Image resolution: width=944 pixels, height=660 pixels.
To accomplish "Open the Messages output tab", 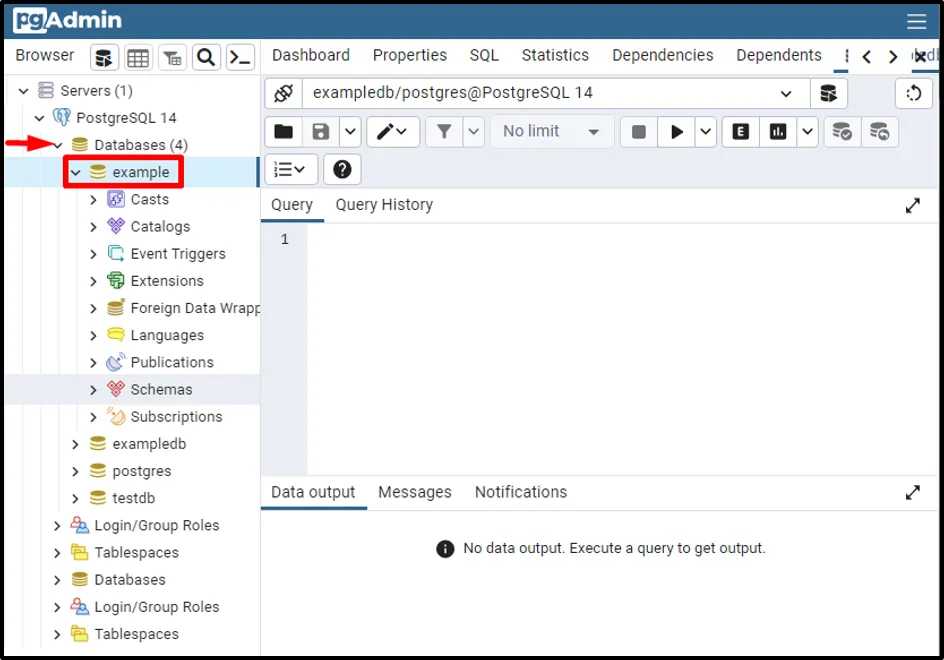I will (x=414, y=492).
